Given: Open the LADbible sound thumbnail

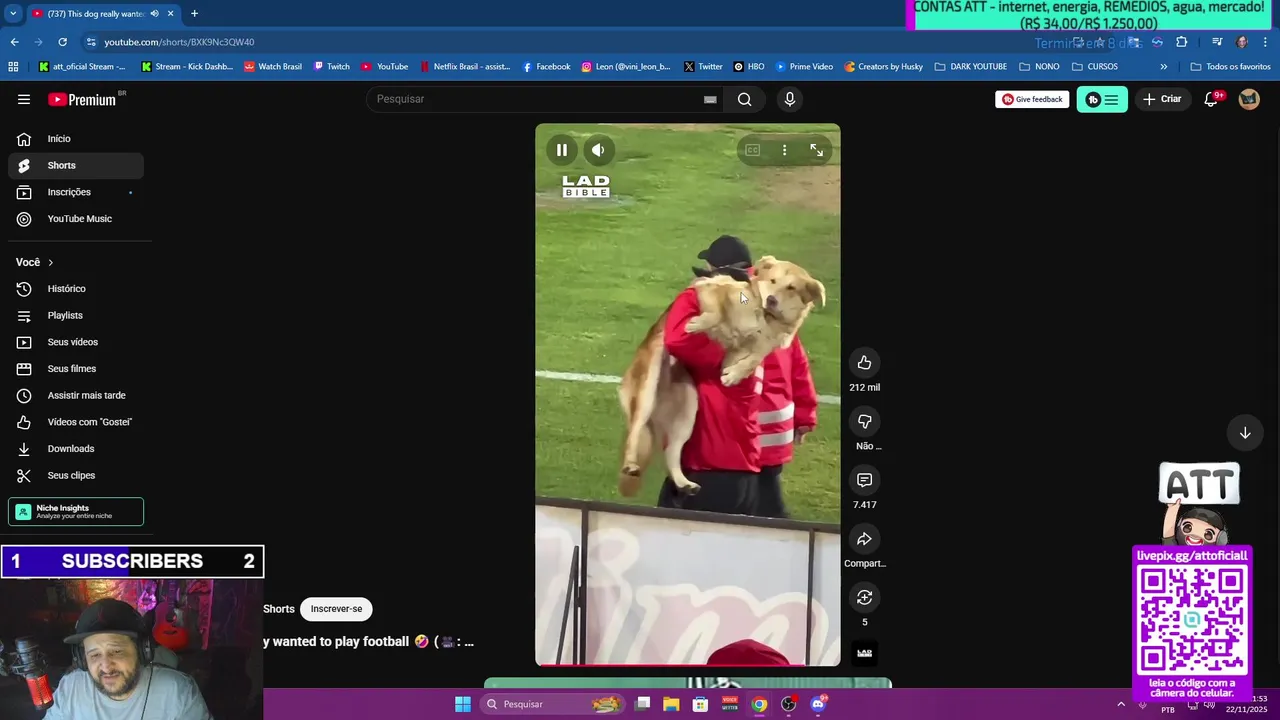Looking at the screenshot, I should point(865,653).
